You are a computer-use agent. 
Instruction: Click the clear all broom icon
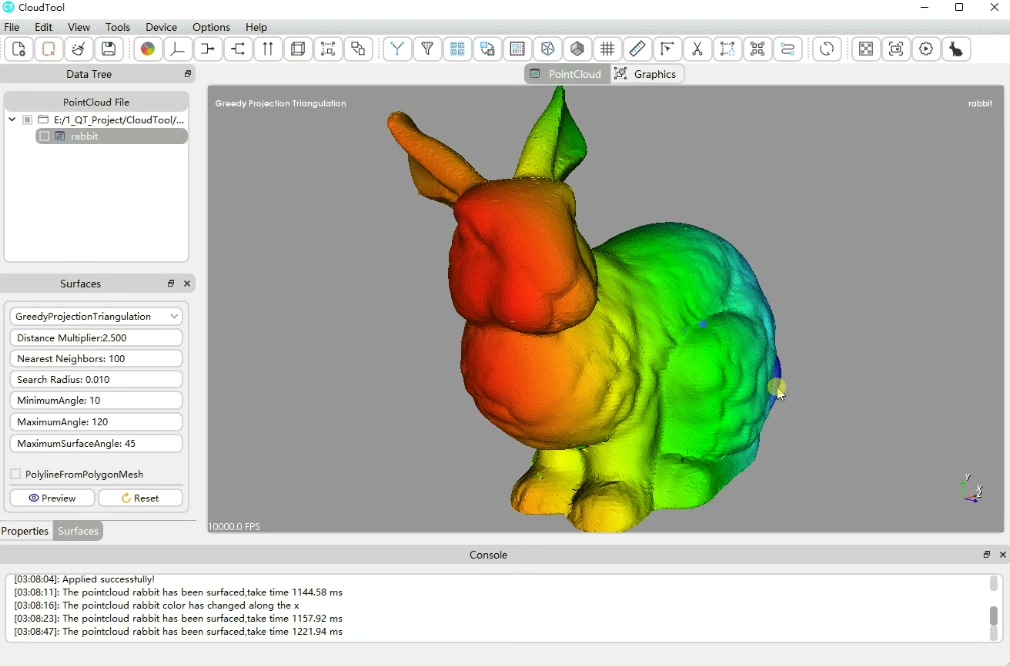pos(79,49)
